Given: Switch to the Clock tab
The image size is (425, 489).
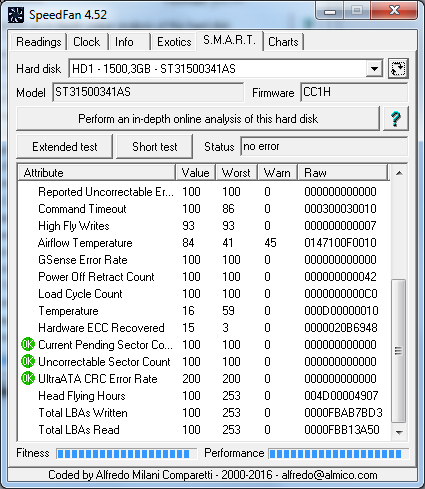Looking at the screenshot, I should point(86,42).
